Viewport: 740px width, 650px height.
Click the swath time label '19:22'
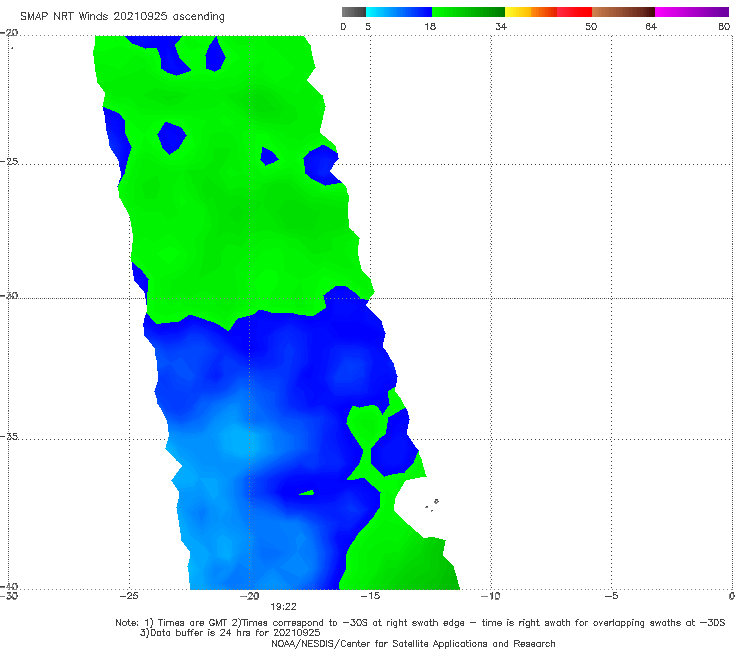coord(283,607)
